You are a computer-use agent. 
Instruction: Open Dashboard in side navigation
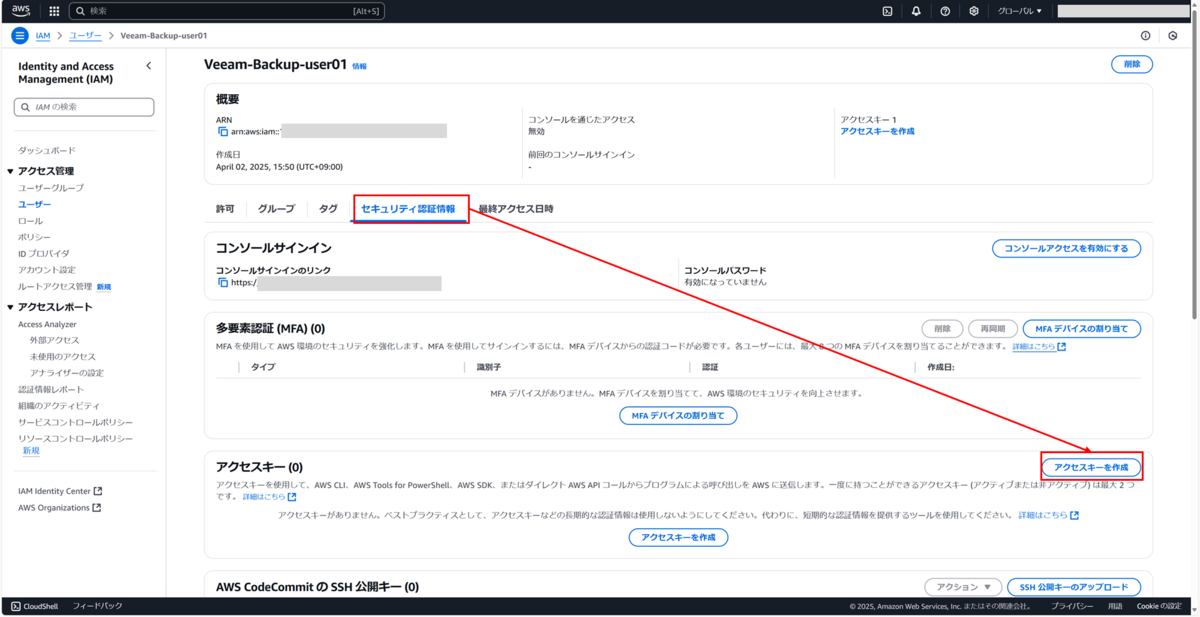click(x=46, y=150)
